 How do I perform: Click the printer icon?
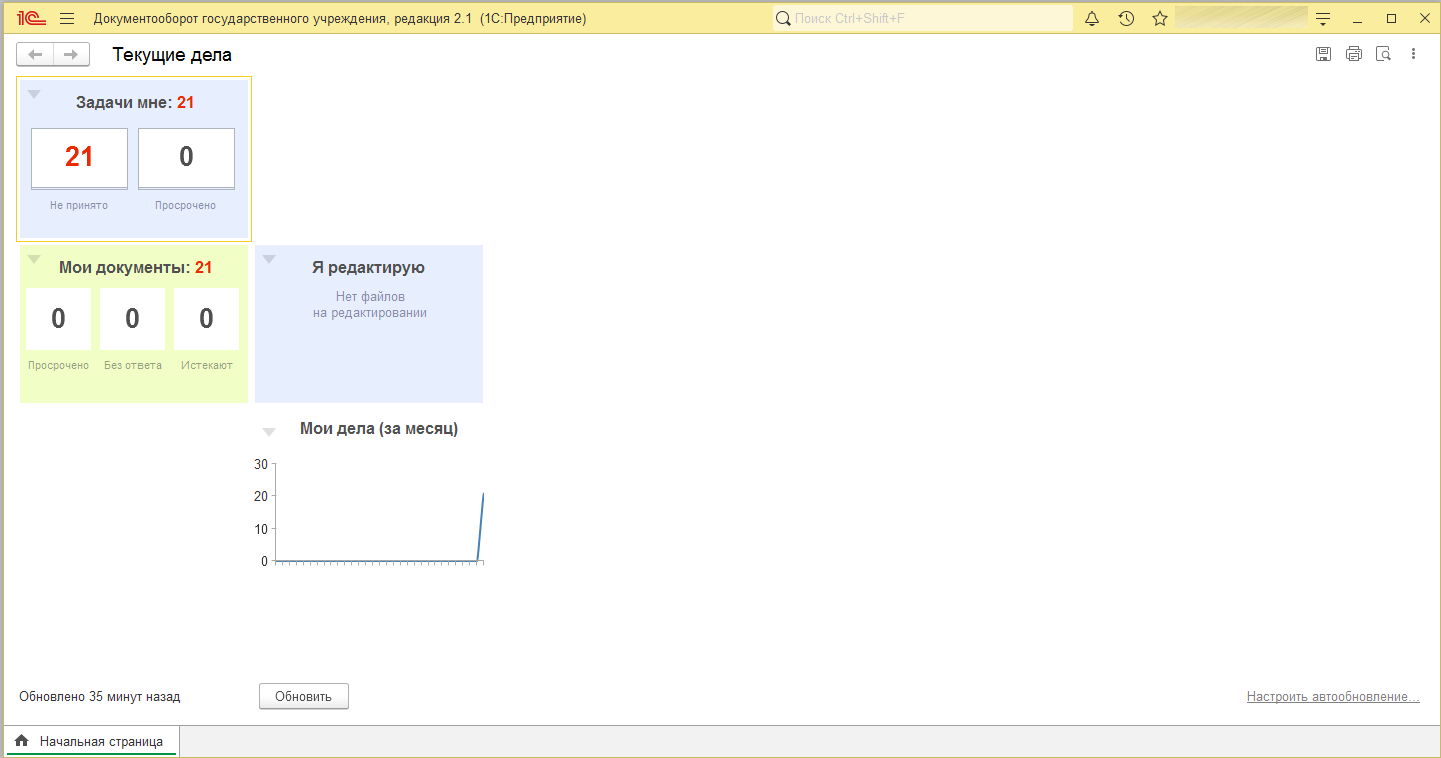point(1354,54)
